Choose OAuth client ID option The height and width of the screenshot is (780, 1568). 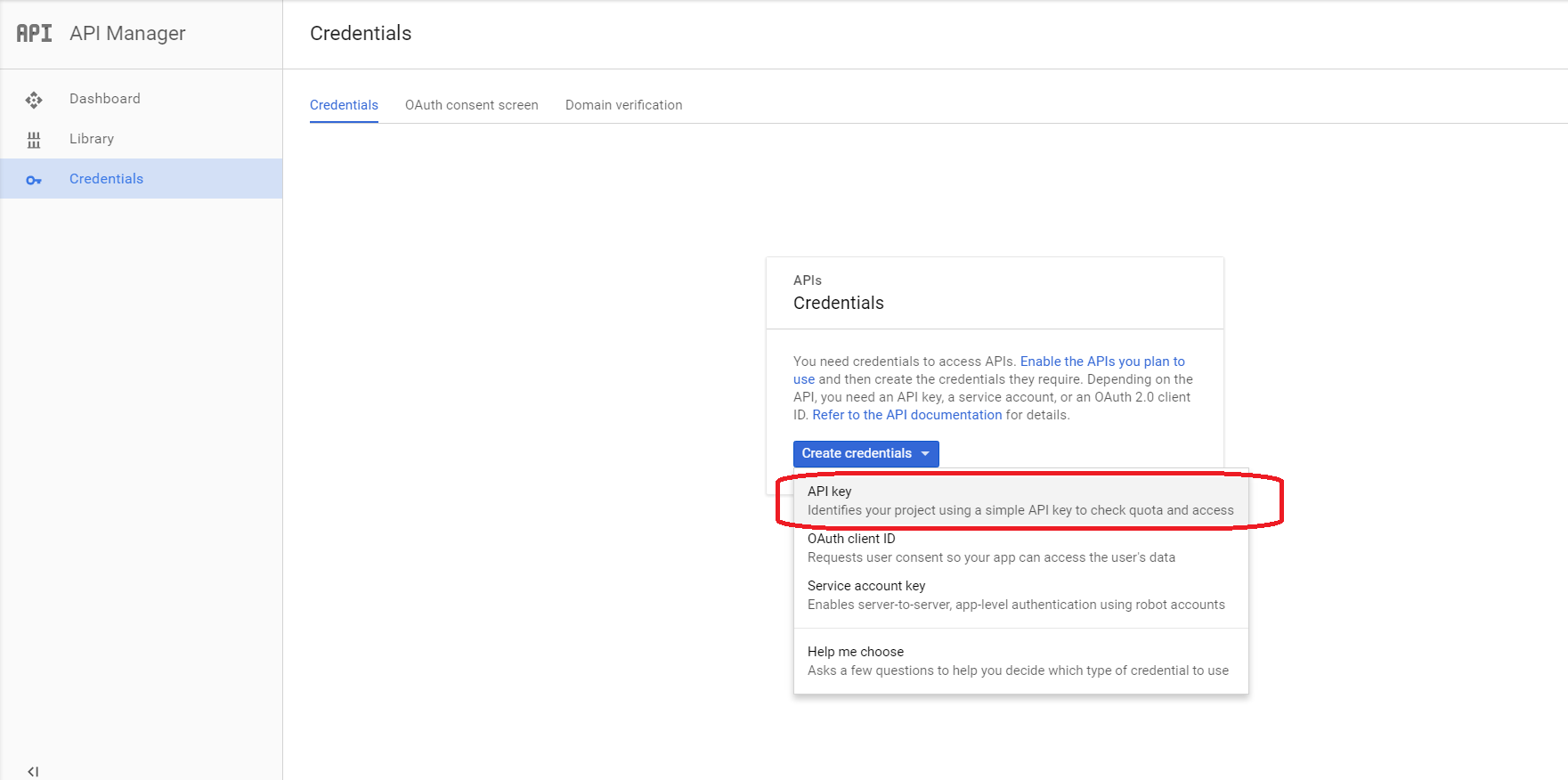coord(1020,548)
